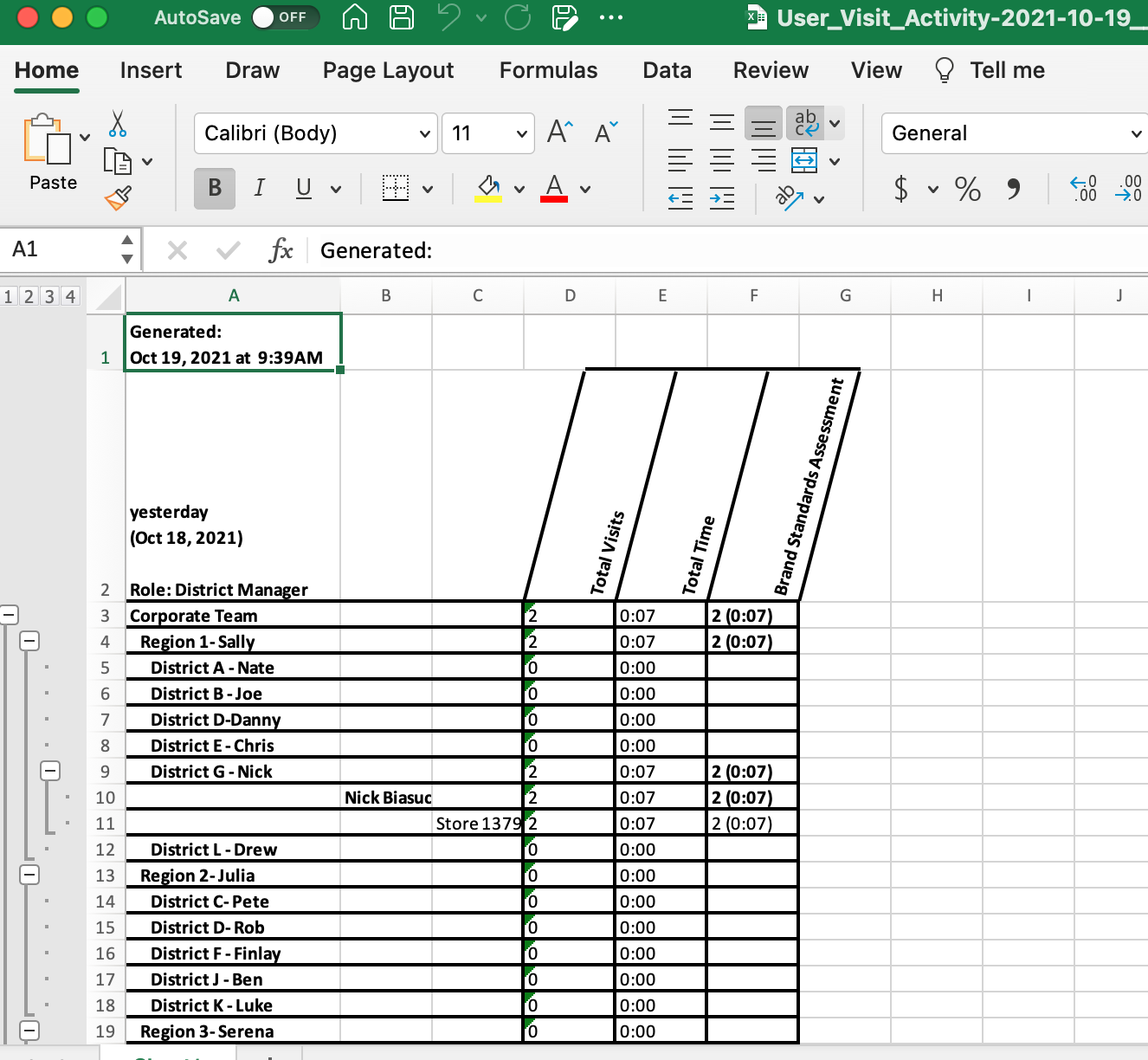
Task: Click the Copy icon
Action: point(119,161)
